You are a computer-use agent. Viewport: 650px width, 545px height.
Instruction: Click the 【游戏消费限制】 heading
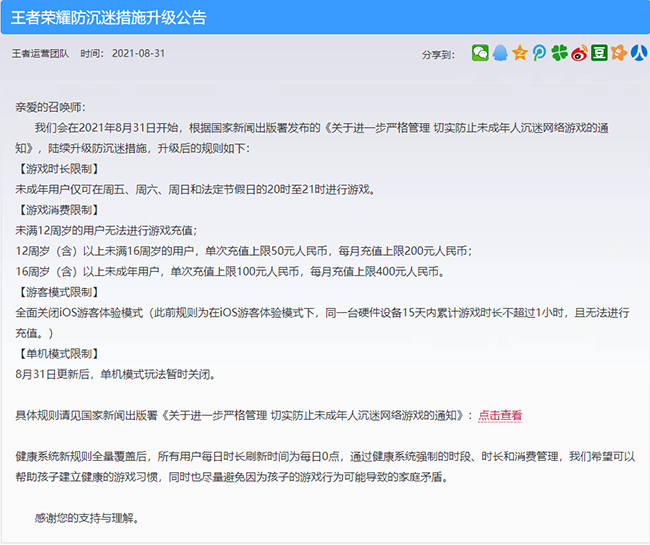pyautogui.click(x=58, y=210)
